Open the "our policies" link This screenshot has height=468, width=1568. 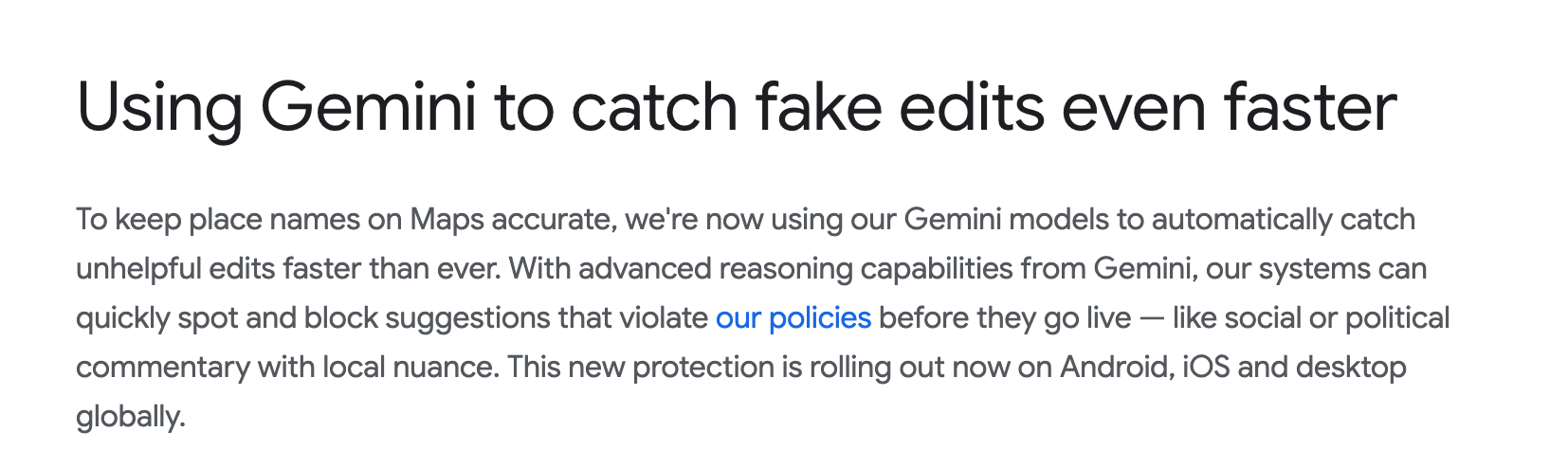[793, 318]
